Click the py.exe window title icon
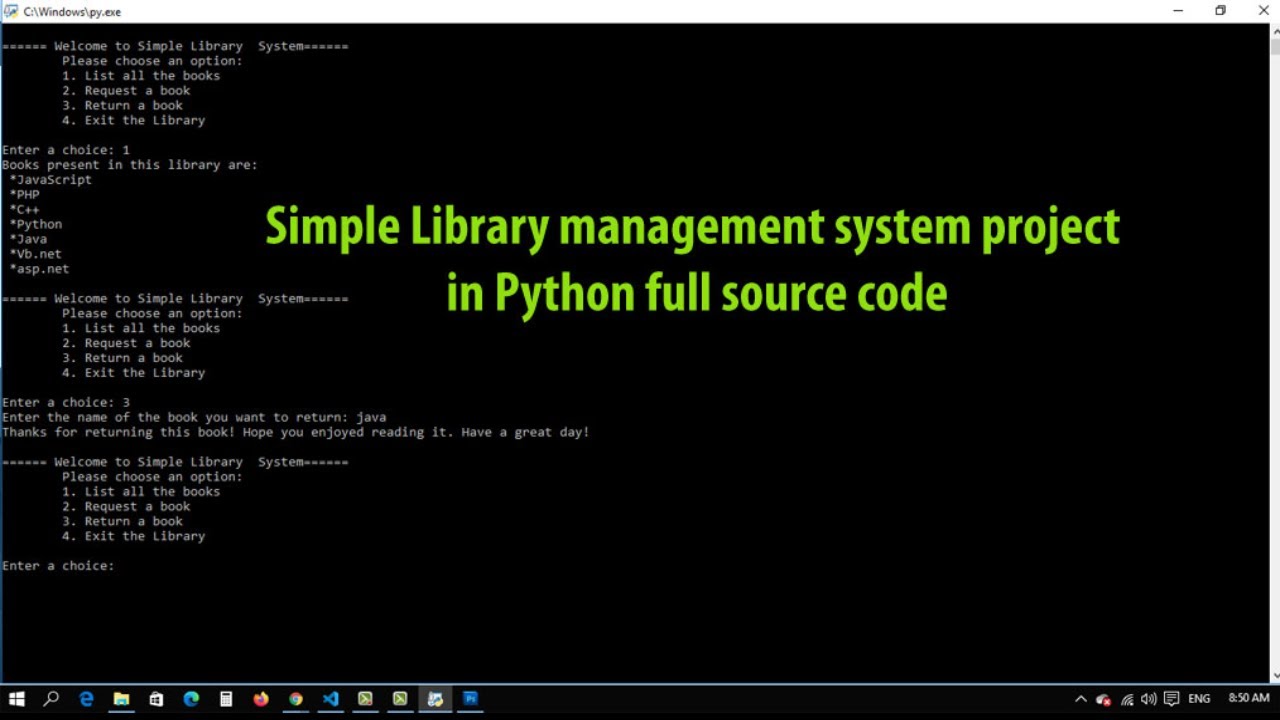This screenshot has width=1280, height=720. pyautogui.click(x=11, y=11)
